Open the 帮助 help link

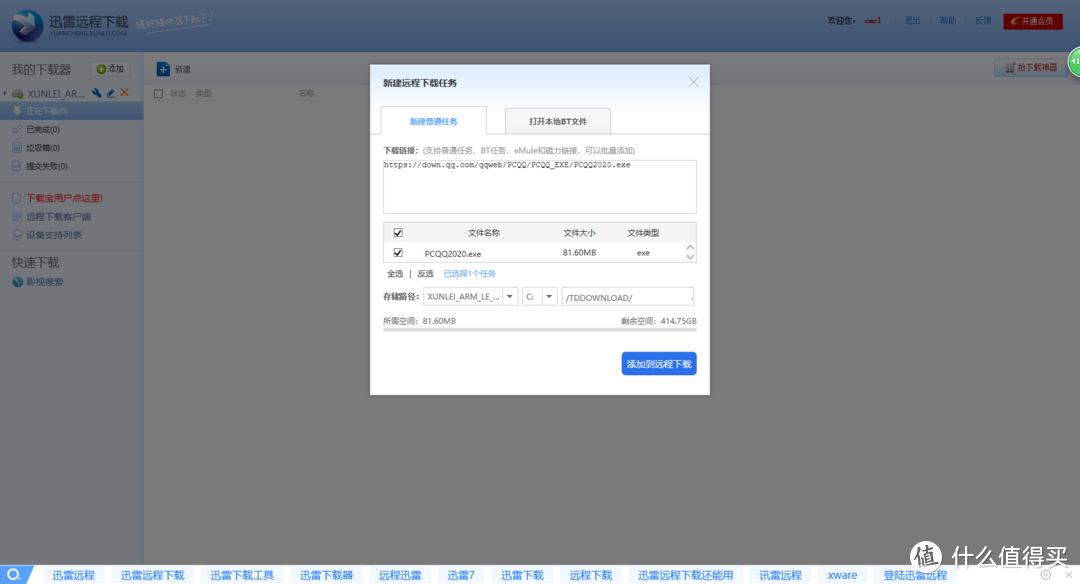[x=948, y=21]
